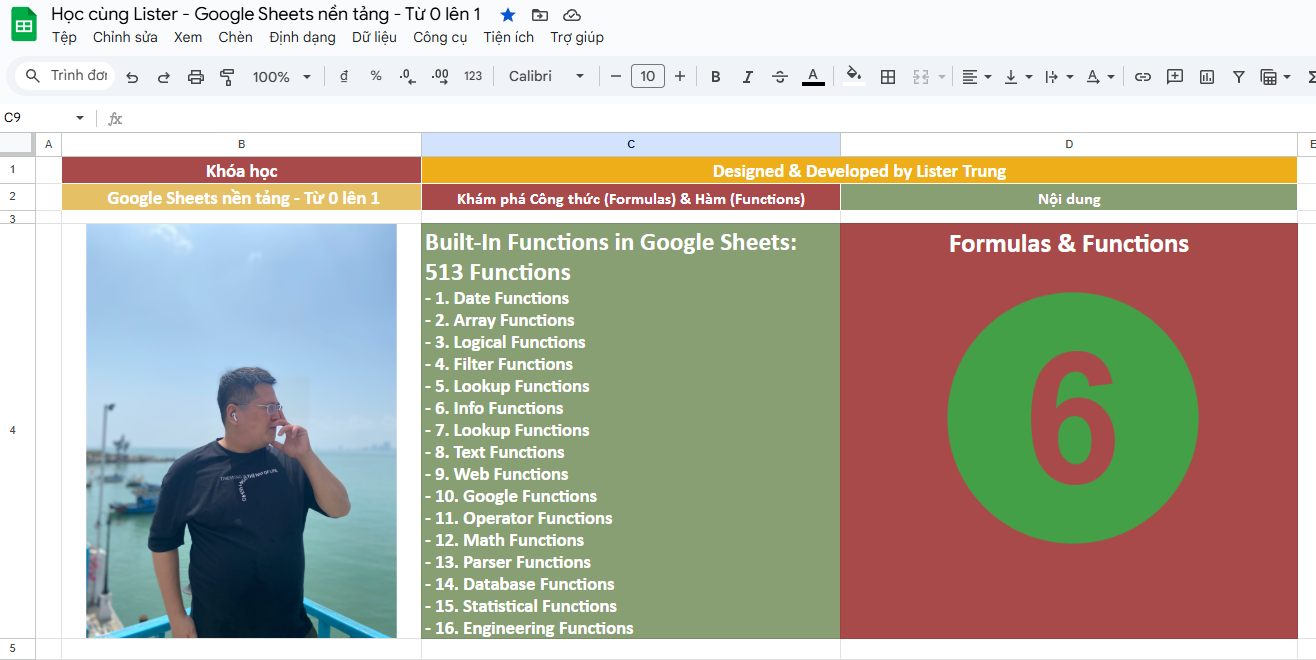Check the cloud save status icon
This screenshot has width=1316, height=660.
572,15
